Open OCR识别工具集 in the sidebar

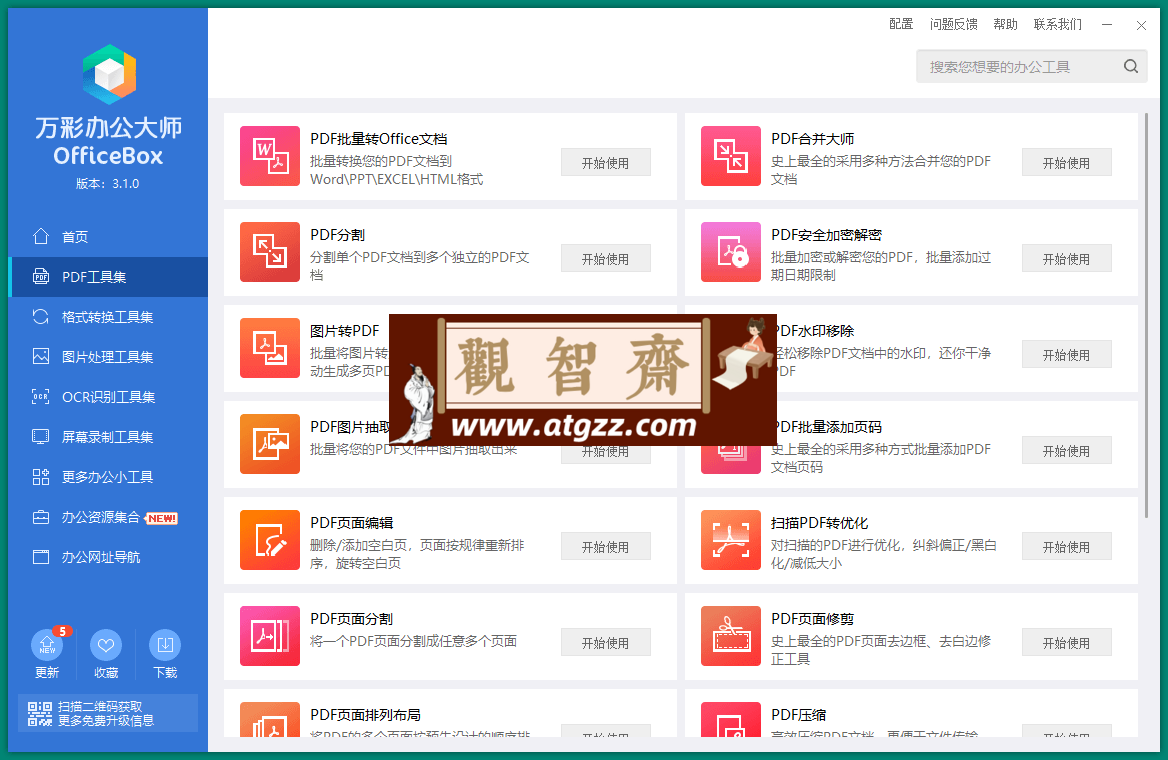point(109,397)
